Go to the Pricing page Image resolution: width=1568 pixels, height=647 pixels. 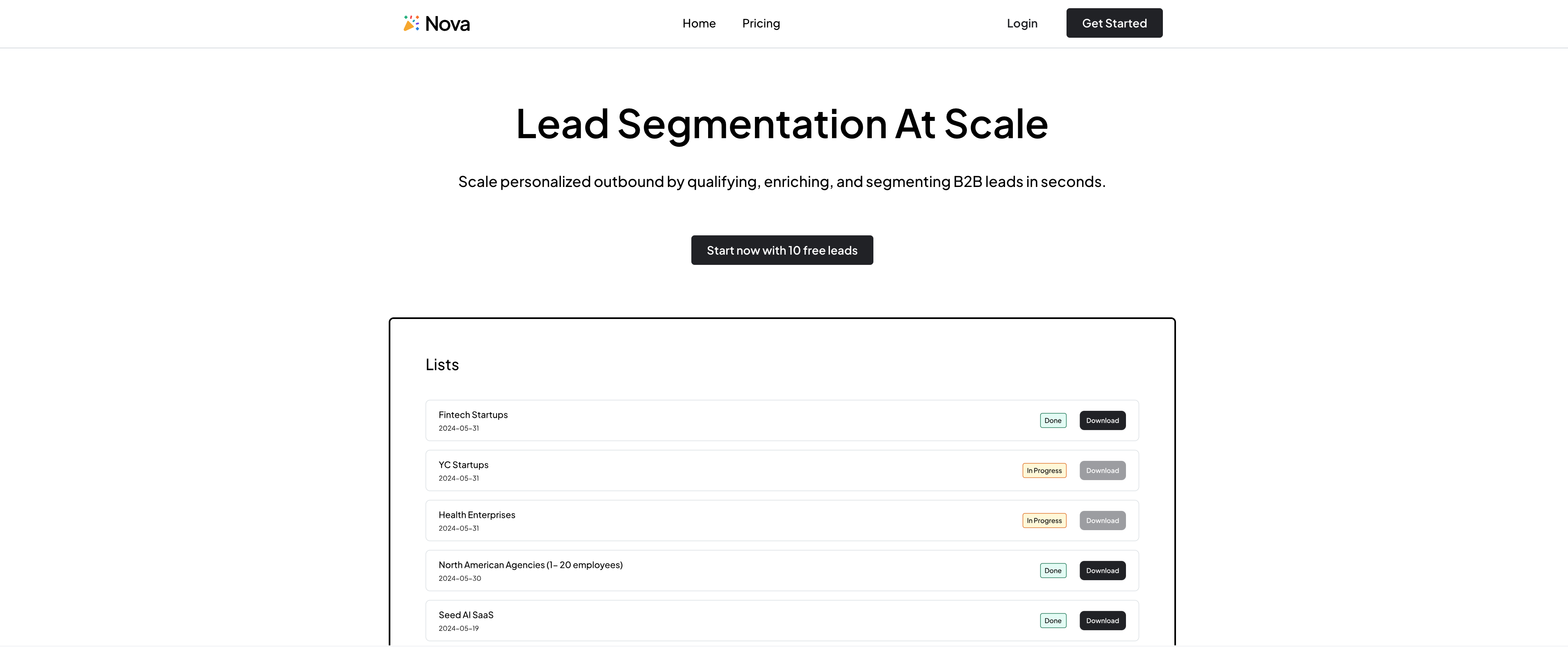761,23
